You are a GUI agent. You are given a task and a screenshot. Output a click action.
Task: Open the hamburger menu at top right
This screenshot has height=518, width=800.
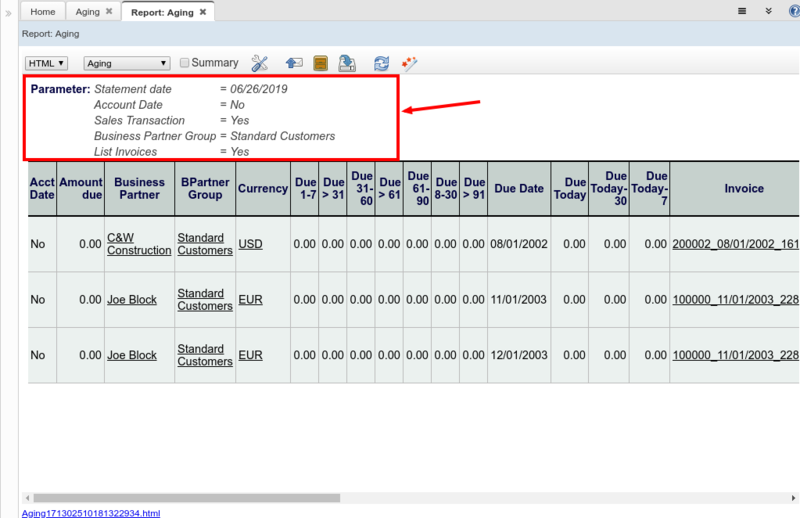[x=742, y=11]
